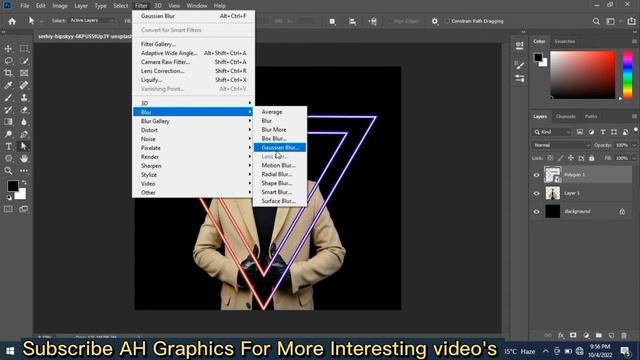
Task: Toggle lock position button
Action: 571,158
